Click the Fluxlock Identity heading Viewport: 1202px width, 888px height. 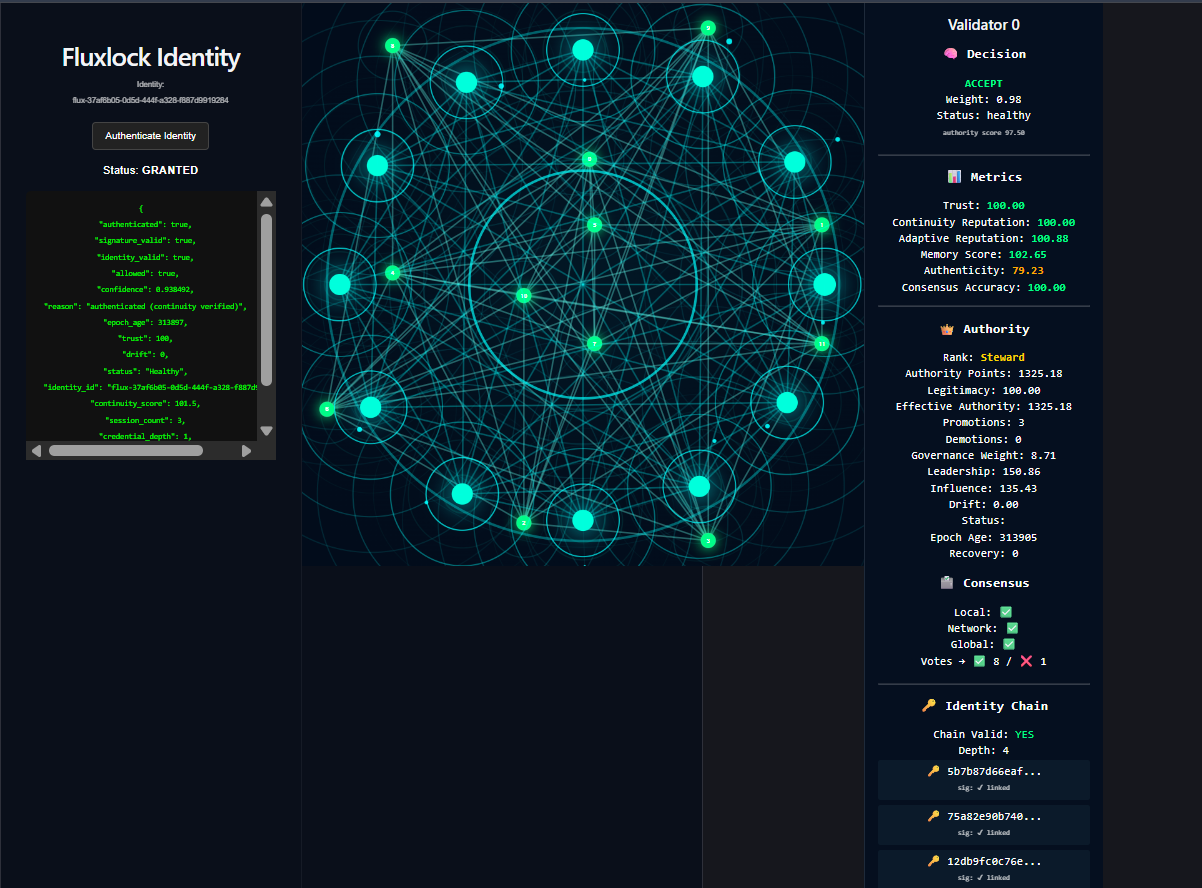pyautogui.click(x=151, y=57)
